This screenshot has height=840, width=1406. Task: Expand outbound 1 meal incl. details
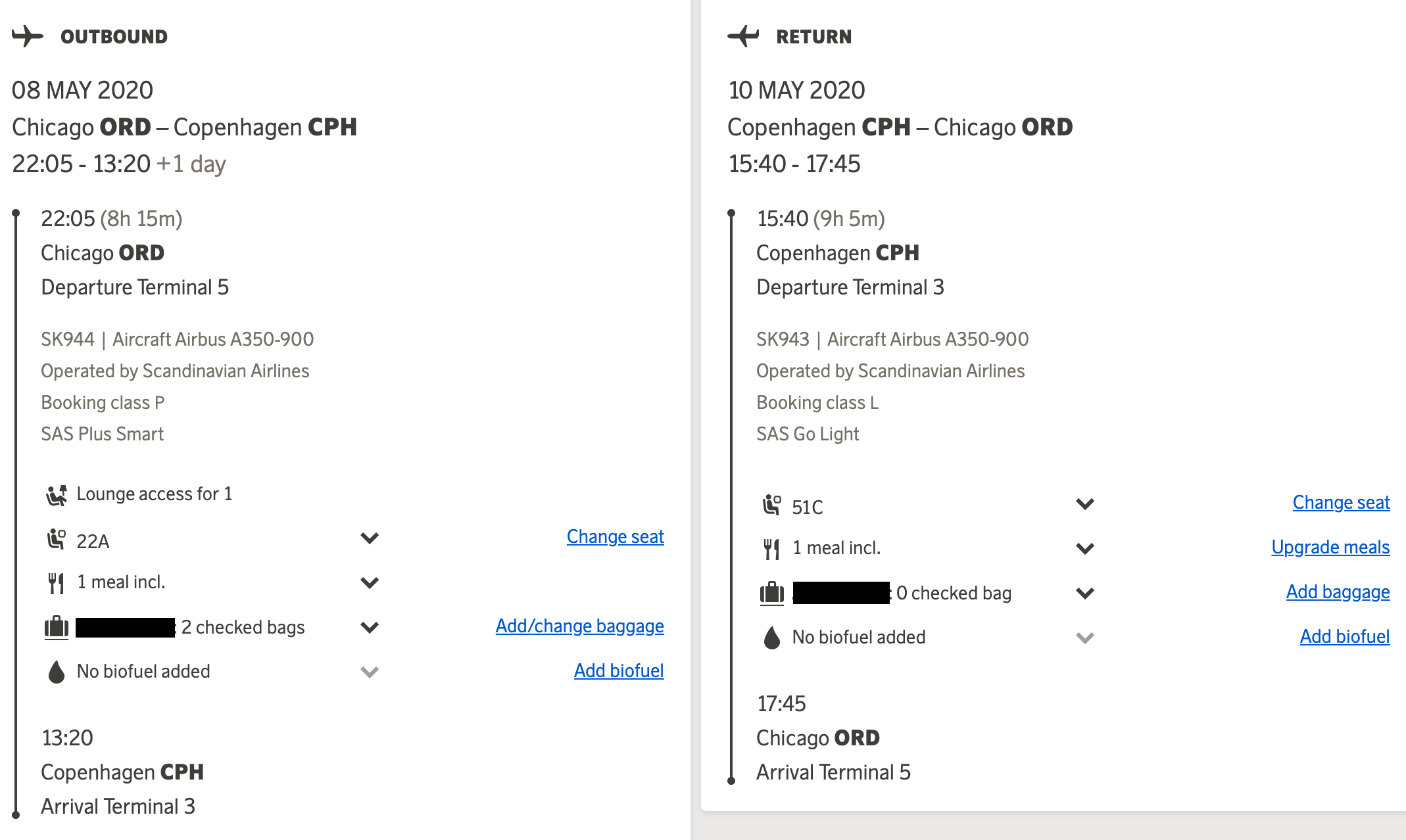pyautogui.click(x=370, y=583)
